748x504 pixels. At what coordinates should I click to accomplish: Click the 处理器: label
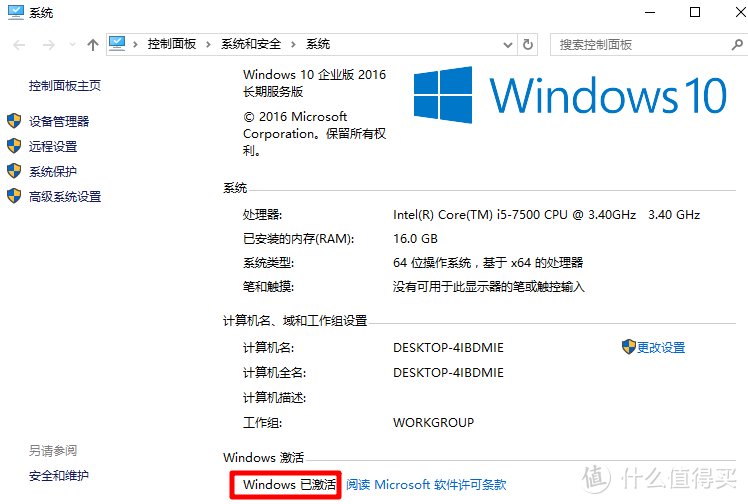pyautogui.click(x=262, y=215)
